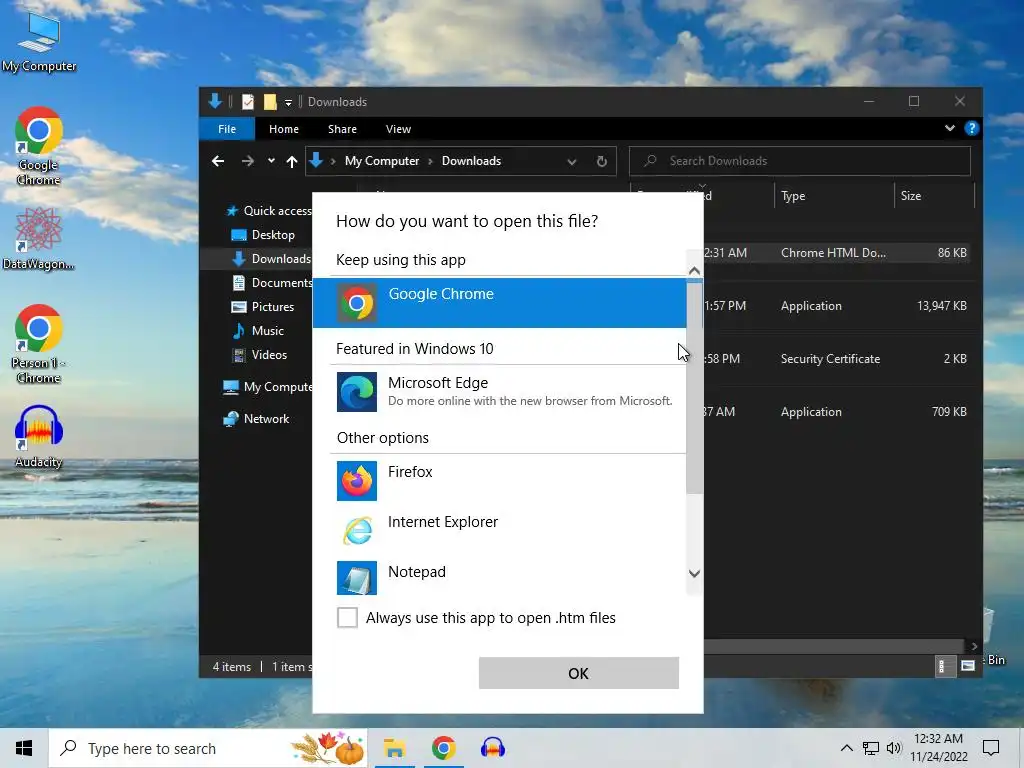Refresh the Downloads folder

click(x=602, y=161)
